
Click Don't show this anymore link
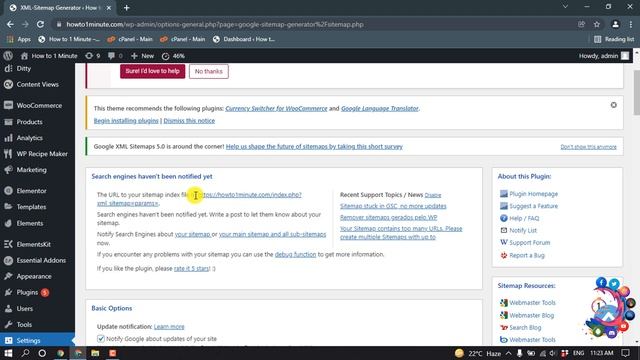[x=589, y=147]
